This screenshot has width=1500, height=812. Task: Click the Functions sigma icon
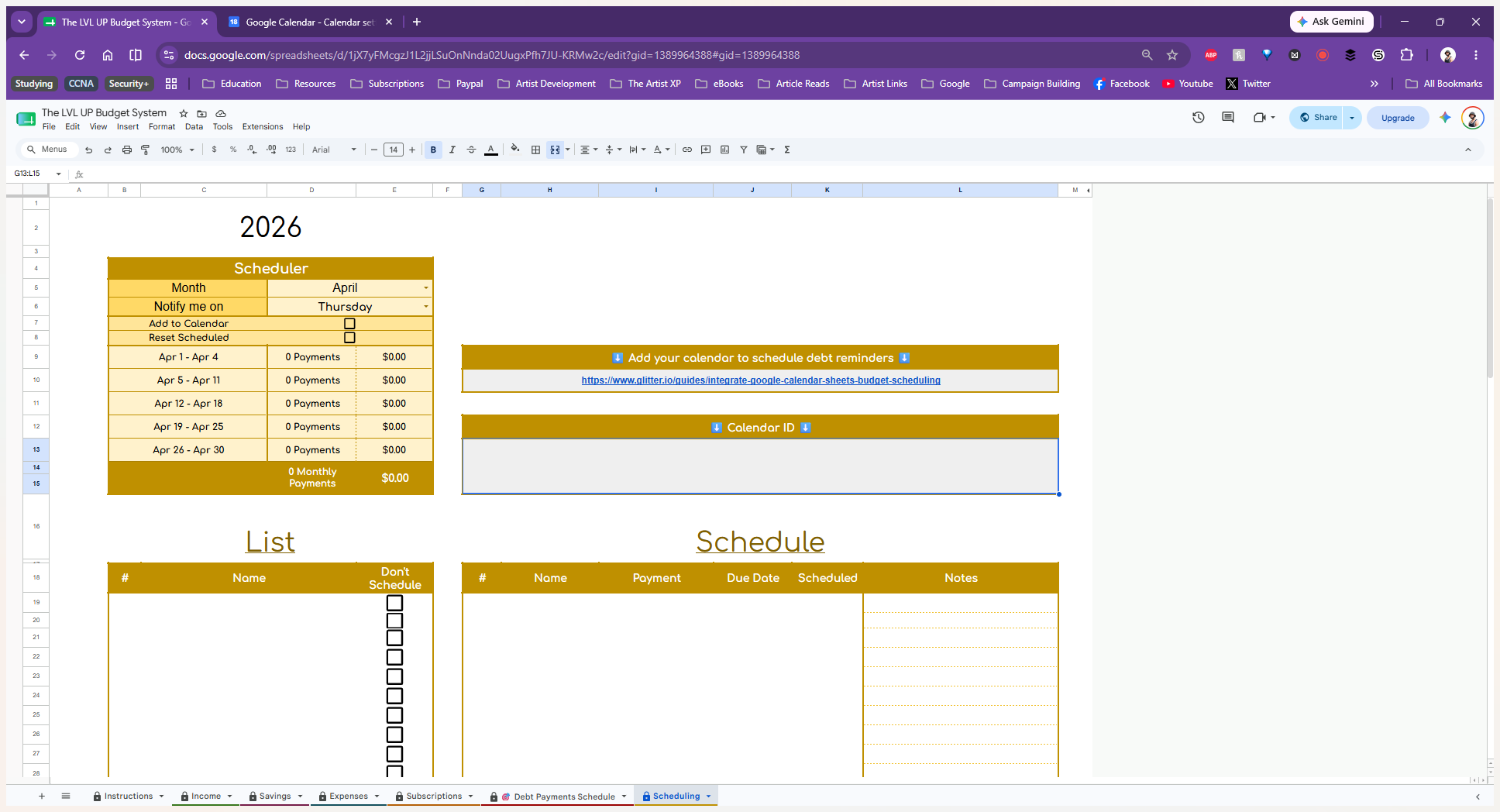(787, 150)
